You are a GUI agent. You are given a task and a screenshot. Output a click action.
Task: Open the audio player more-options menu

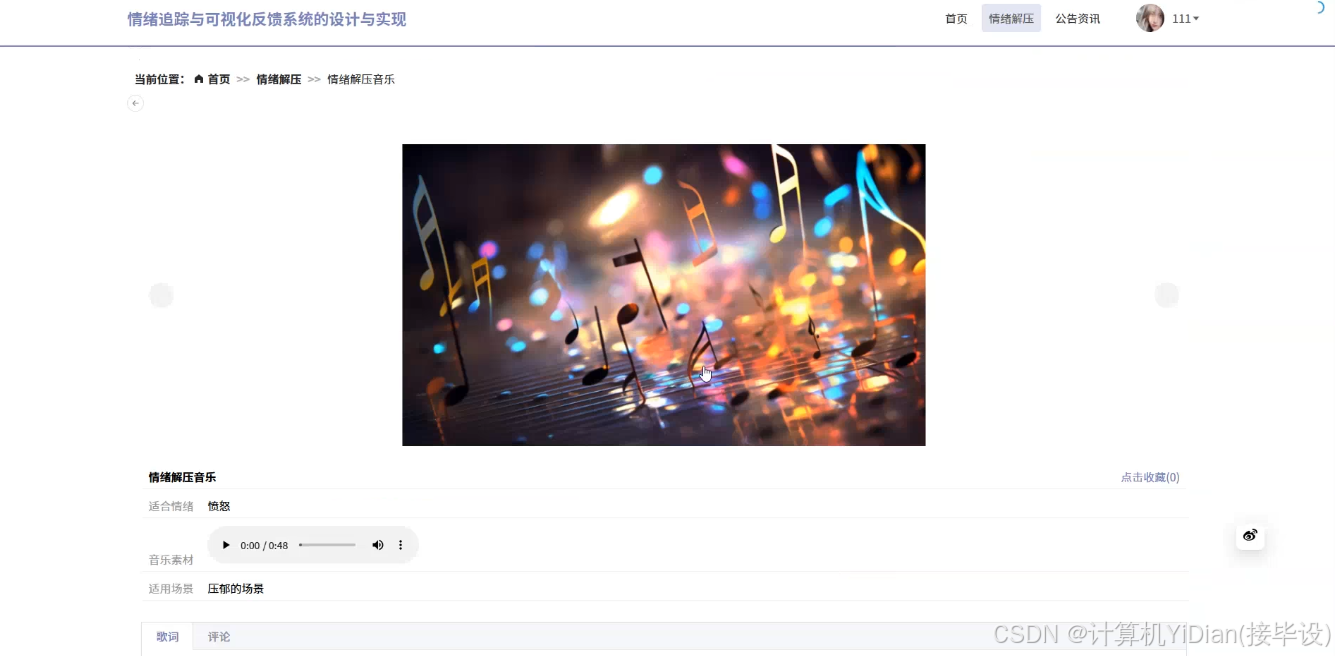(401, 545)
